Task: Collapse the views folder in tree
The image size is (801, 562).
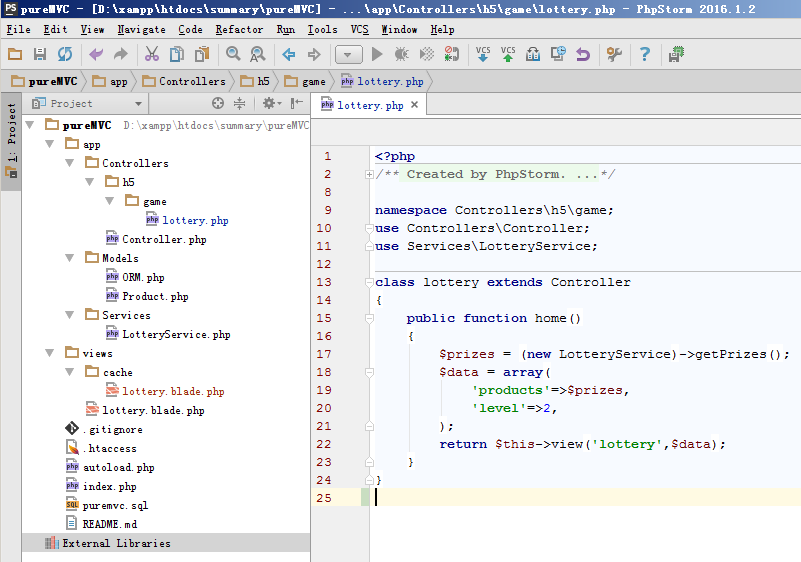Action: click(50, 353)
